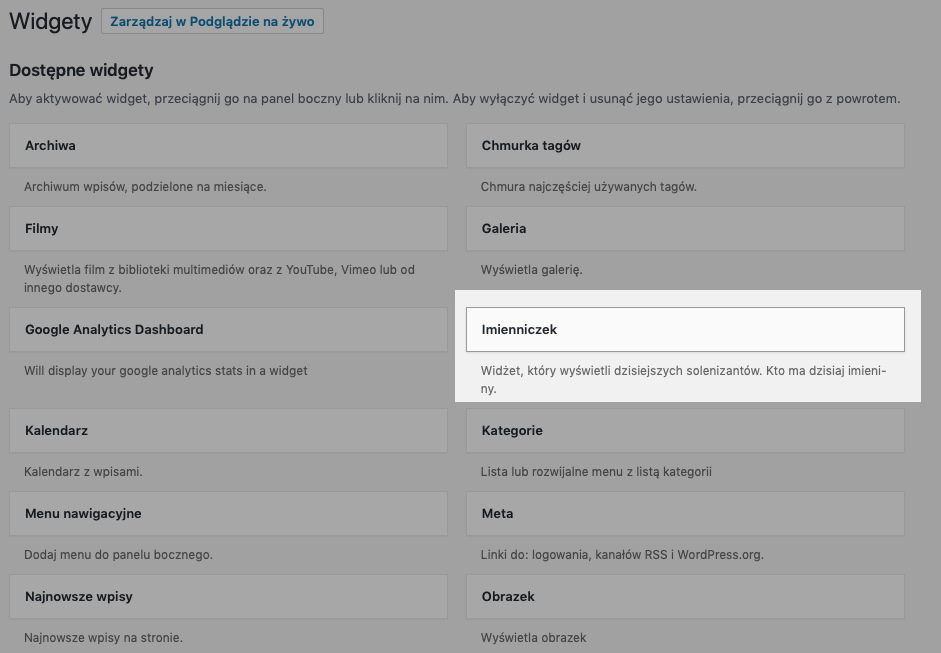Click the Google Analytics stats description text
Viewport: 941px width, 653px height.
[166, 371]
